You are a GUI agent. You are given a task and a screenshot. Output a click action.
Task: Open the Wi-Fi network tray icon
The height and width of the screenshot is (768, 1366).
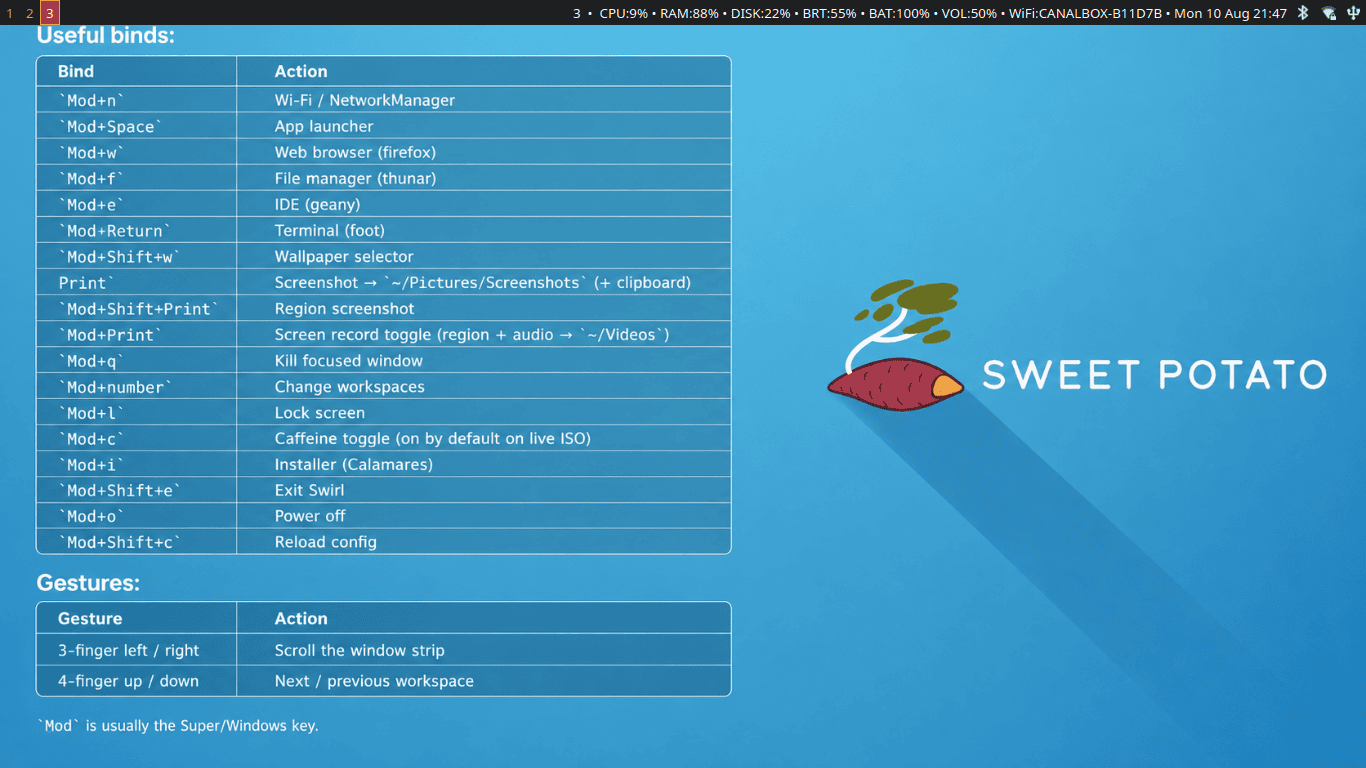click(1329, 13)
